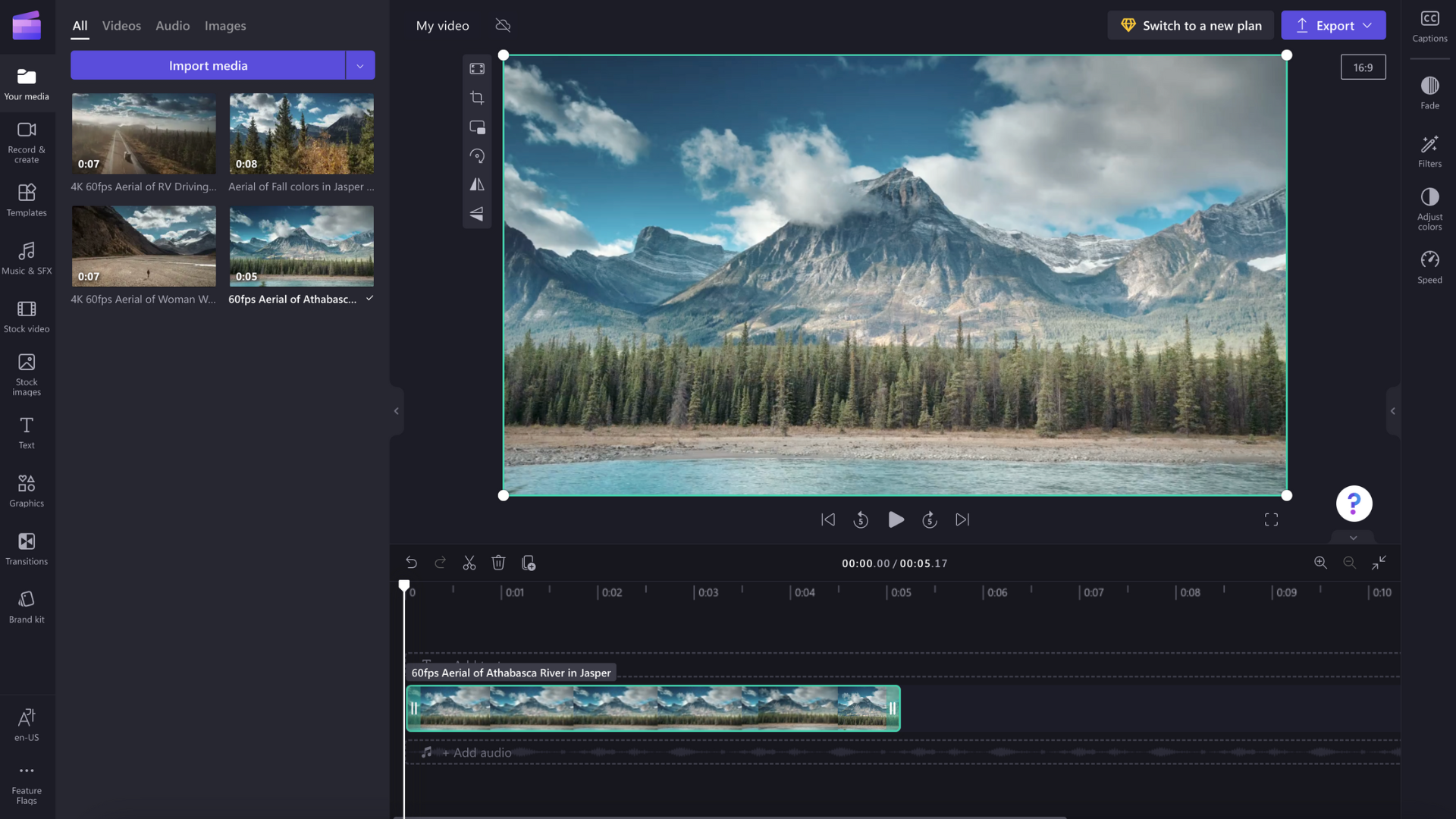Duplicate the selected clip
The height and width of the screenshot is (819, 1456).
[529, 563]
